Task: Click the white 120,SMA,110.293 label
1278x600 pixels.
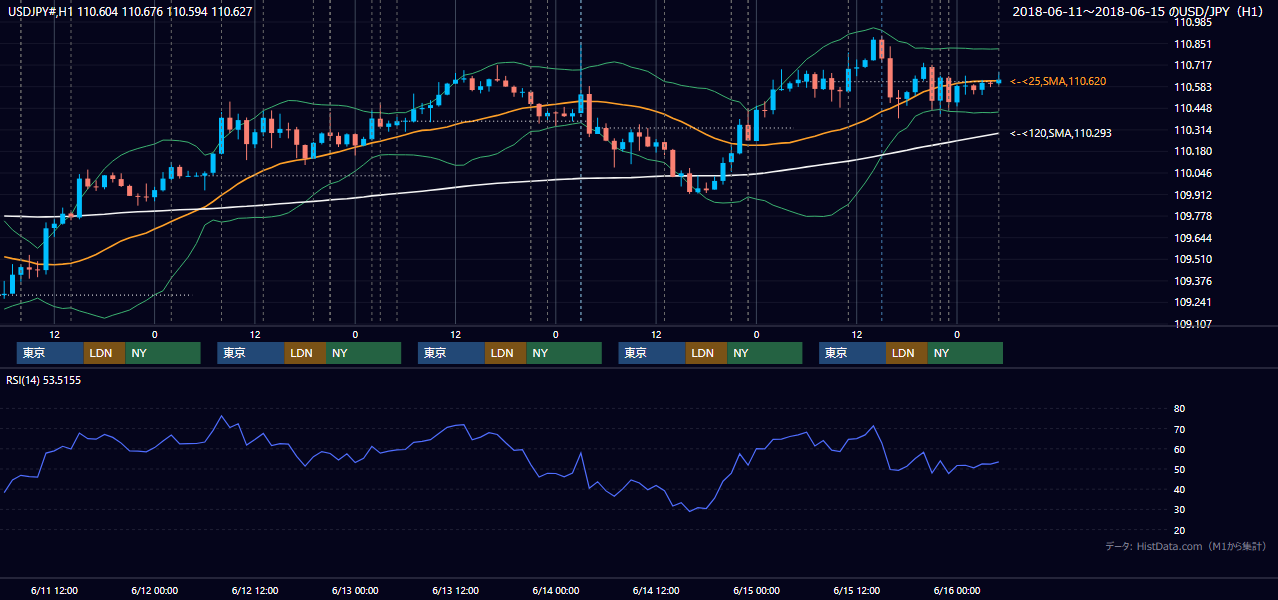Action: [1061, 133]
